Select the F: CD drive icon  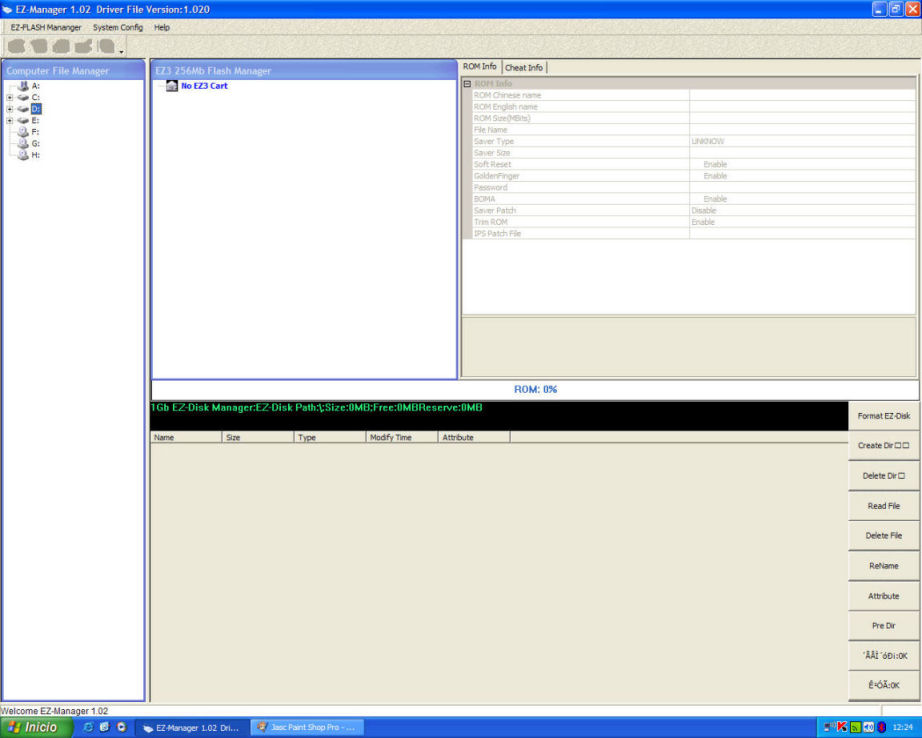[23, 132]
